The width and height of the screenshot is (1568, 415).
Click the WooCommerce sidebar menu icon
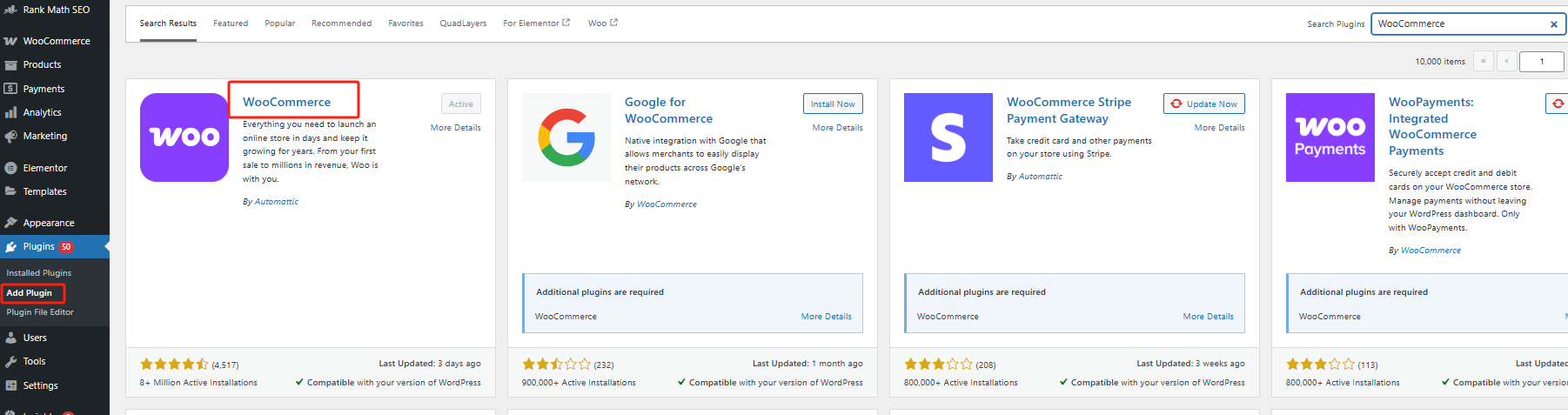point(10,41)
